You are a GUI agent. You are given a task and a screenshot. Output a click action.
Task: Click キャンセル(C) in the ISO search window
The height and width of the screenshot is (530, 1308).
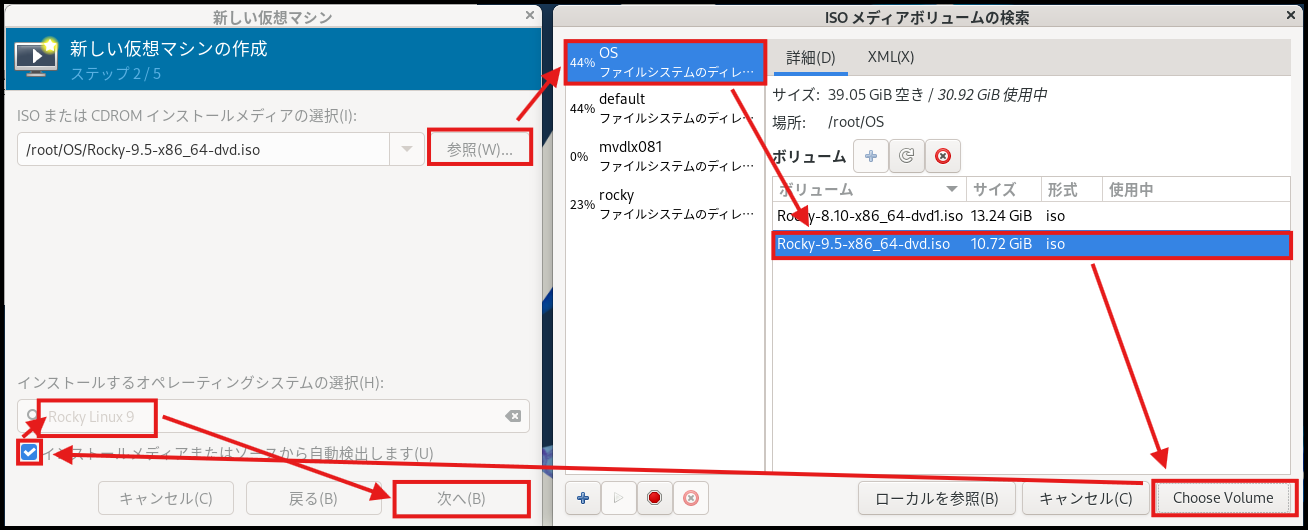[x=1086, y=498]
